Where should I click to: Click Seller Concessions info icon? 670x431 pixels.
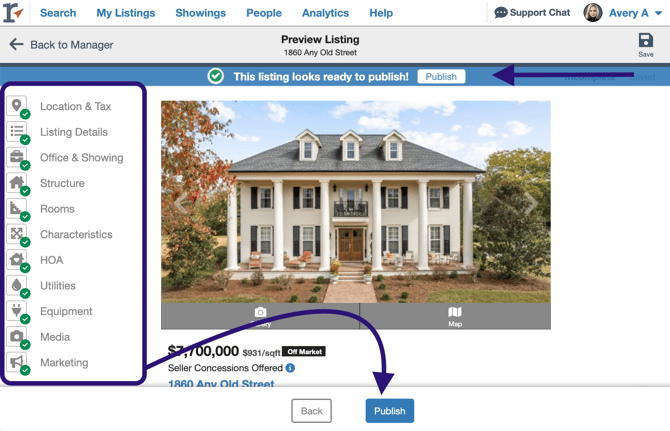[290, 368]
